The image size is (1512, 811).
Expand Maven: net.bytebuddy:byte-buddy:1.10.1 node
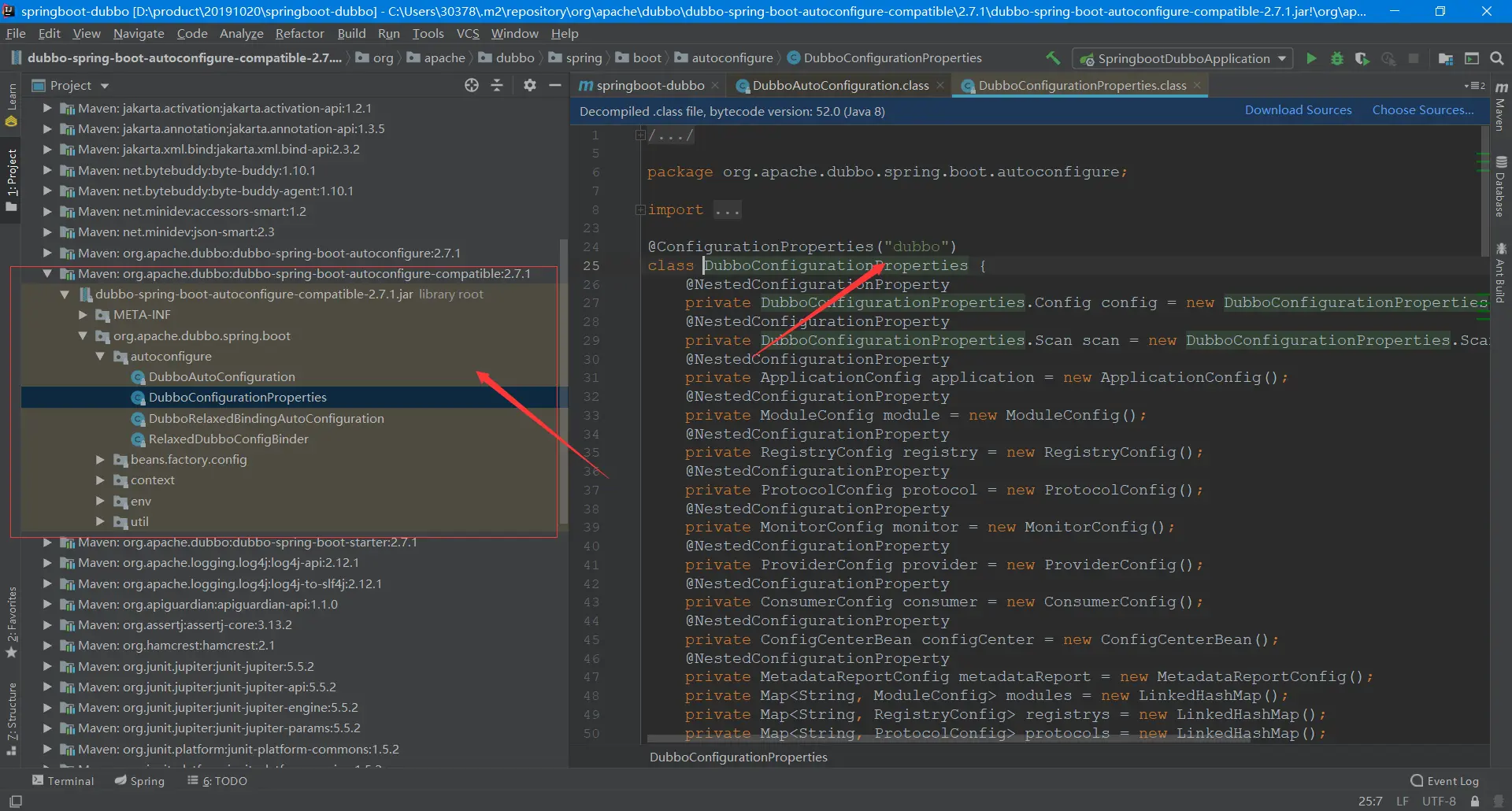(47, 170)
